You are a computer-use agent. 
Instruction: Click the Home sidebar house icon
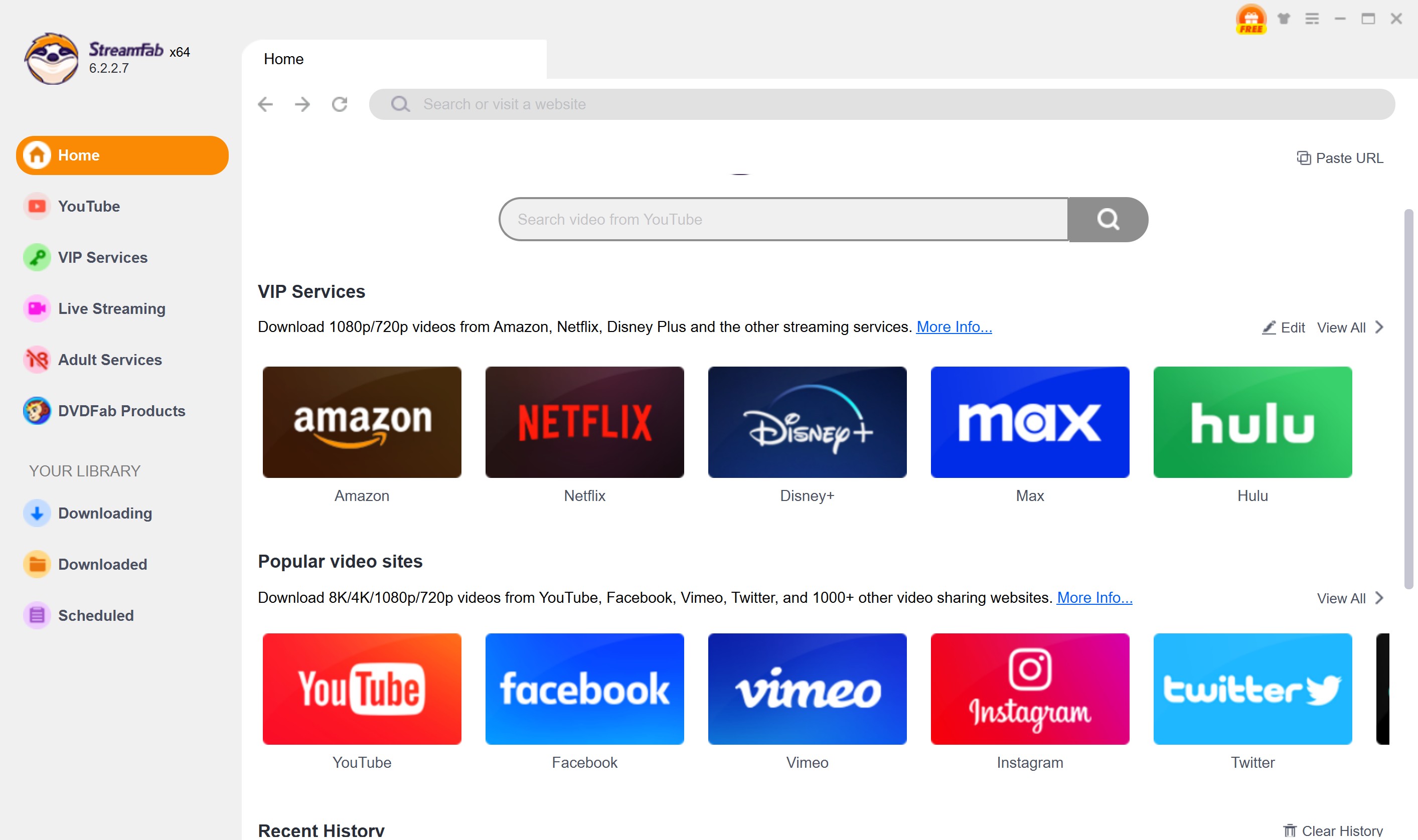pyautogui.click(x=37, y=155)
